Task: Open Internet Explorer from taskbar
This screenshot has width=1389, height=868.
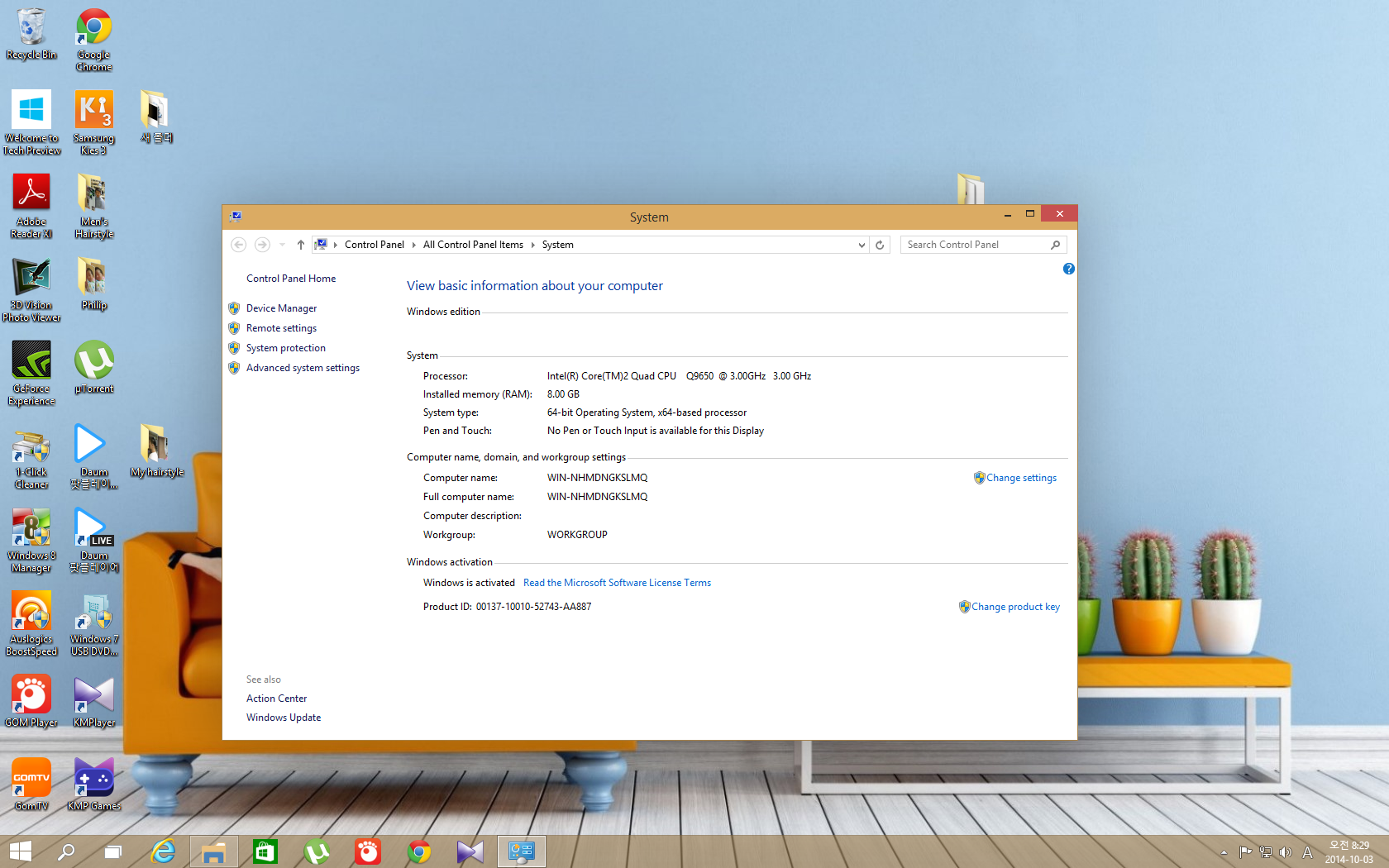Action: click(164, 851)
